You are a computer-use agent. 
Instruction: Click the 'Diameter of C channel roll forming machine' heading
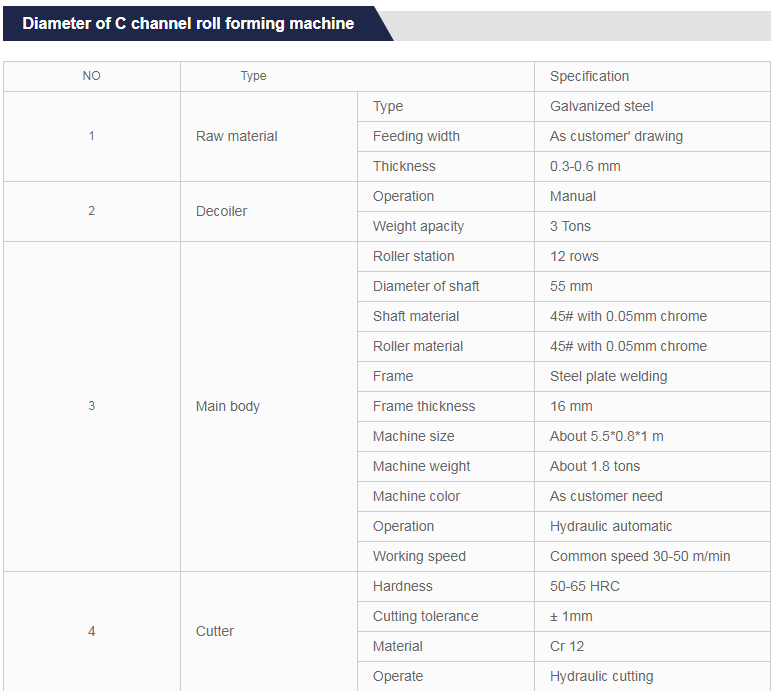coord(188,24)
